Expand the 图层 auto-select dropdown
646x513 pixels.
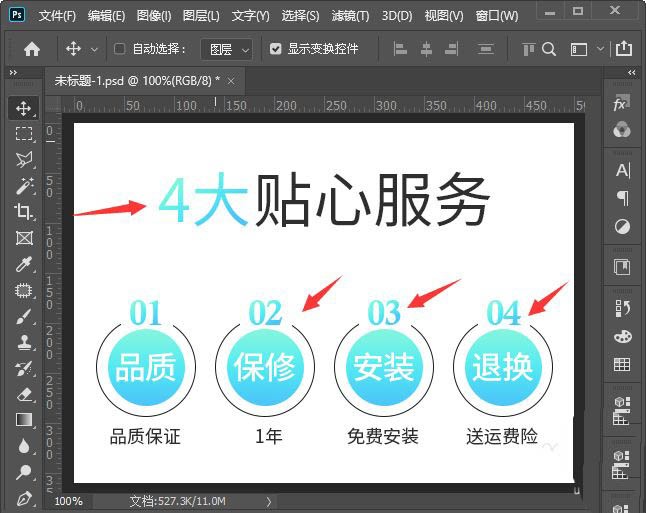tap(226, 49)
